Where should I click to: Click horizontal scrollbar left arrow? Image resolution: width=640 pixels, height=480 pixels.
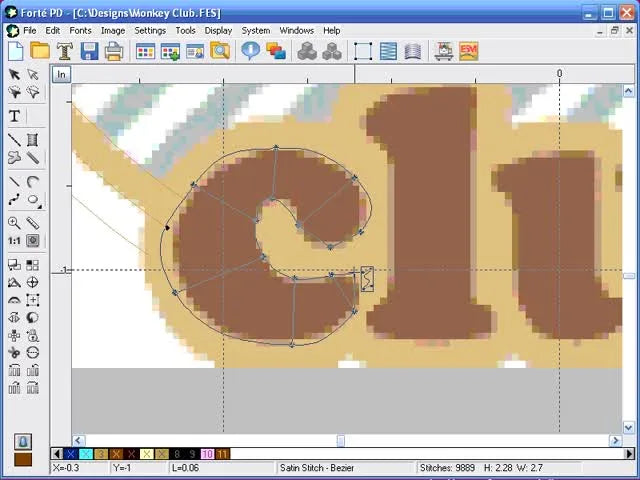(79, 440)
